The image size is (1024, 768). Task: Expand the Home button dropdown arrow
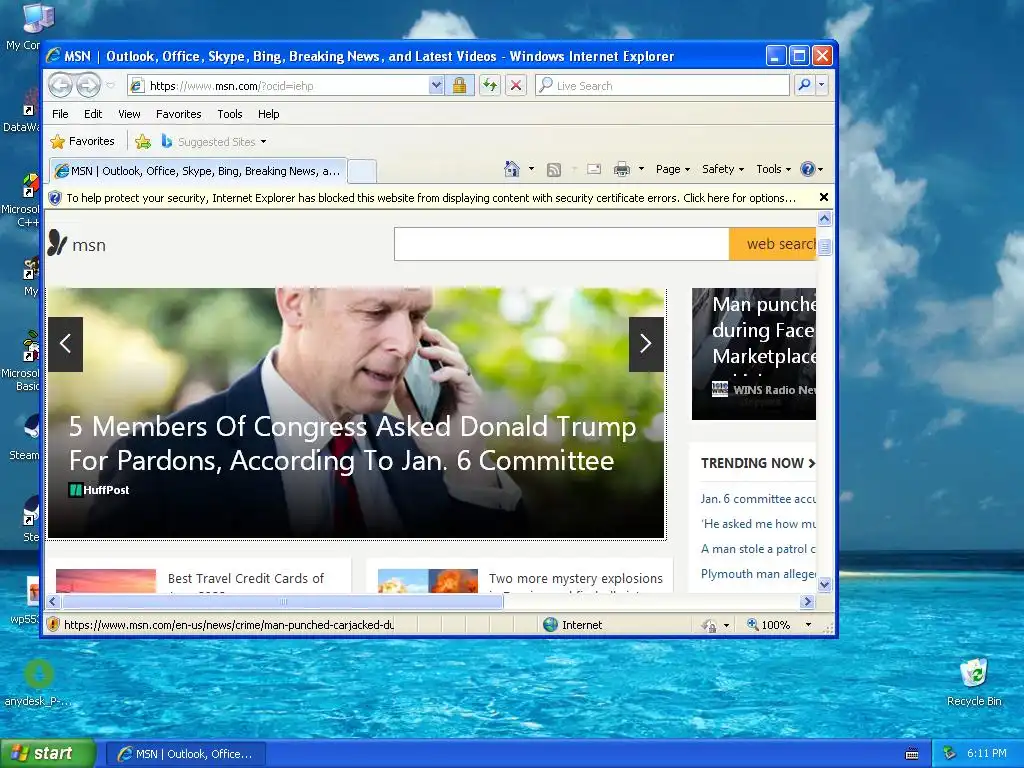[531, 169]
